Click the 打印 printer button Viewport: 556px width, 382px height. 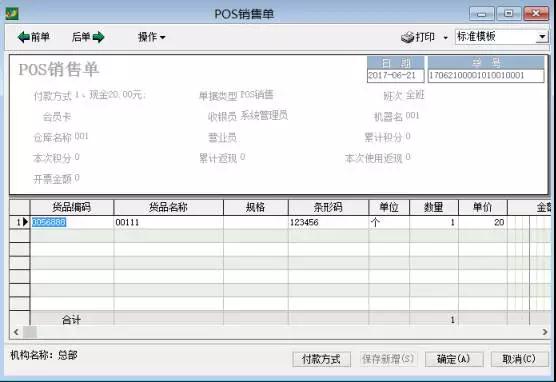point(418,37)
